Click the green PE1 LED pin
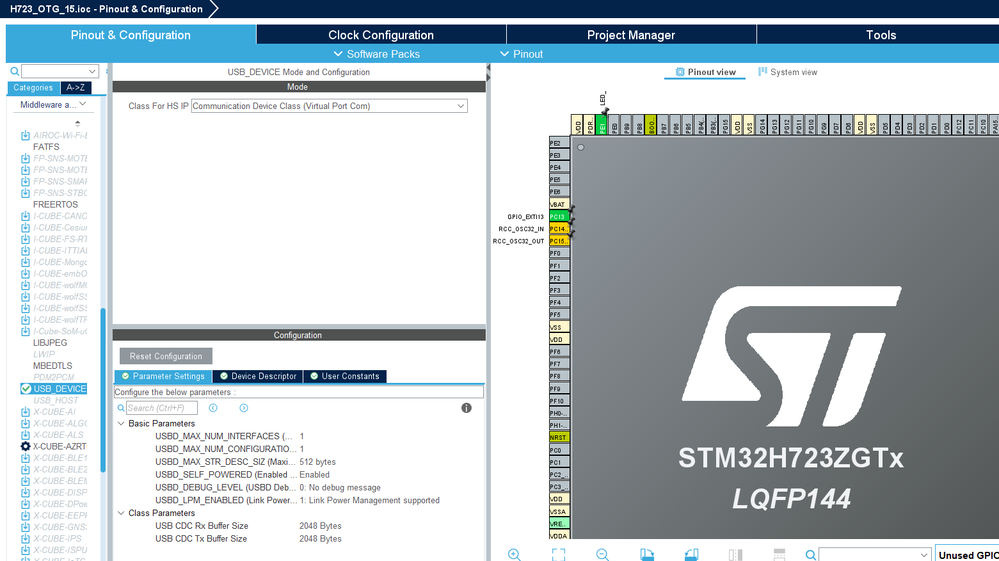This screenshot has height=561, width=999. pyautogui.click(x=602, y=125)
